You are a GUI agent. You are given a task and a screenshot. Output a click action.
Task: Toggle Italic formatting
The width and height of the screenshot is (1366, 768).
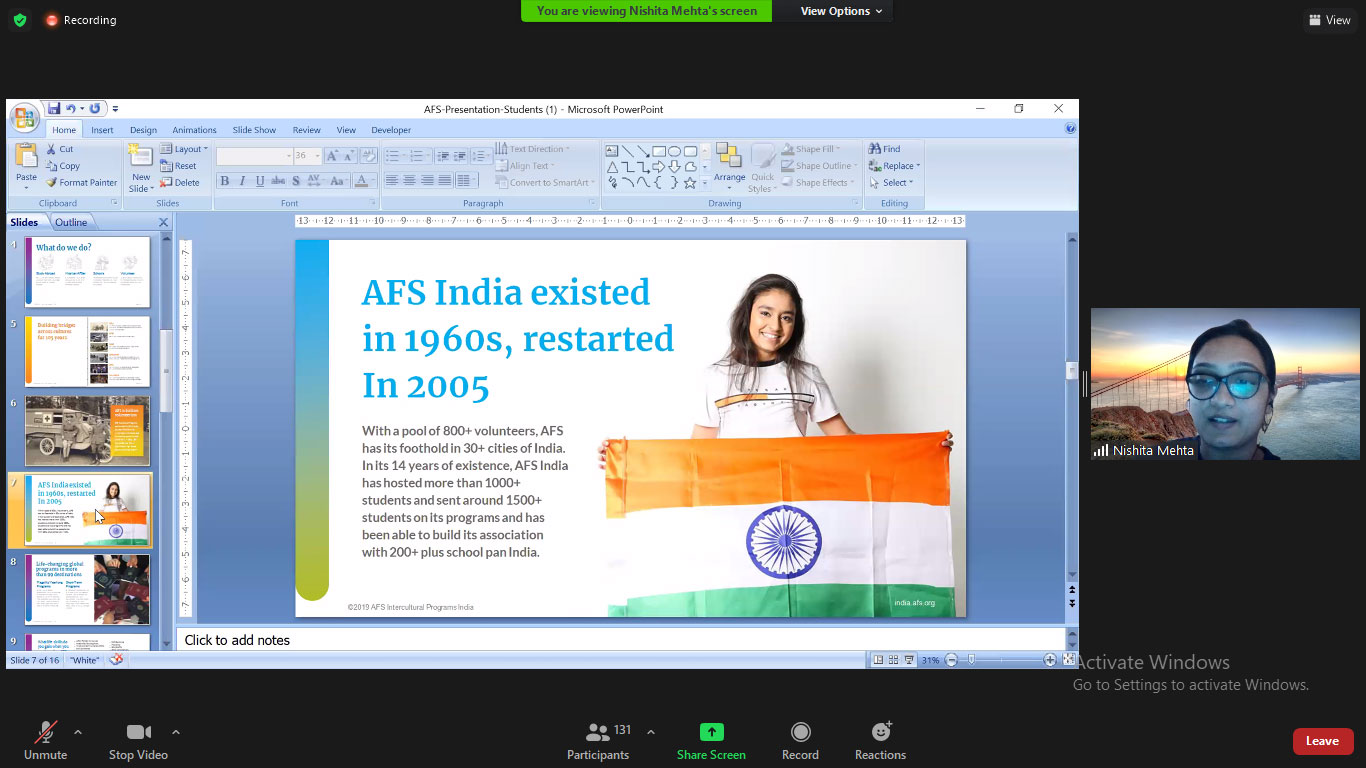click(243, 181)
